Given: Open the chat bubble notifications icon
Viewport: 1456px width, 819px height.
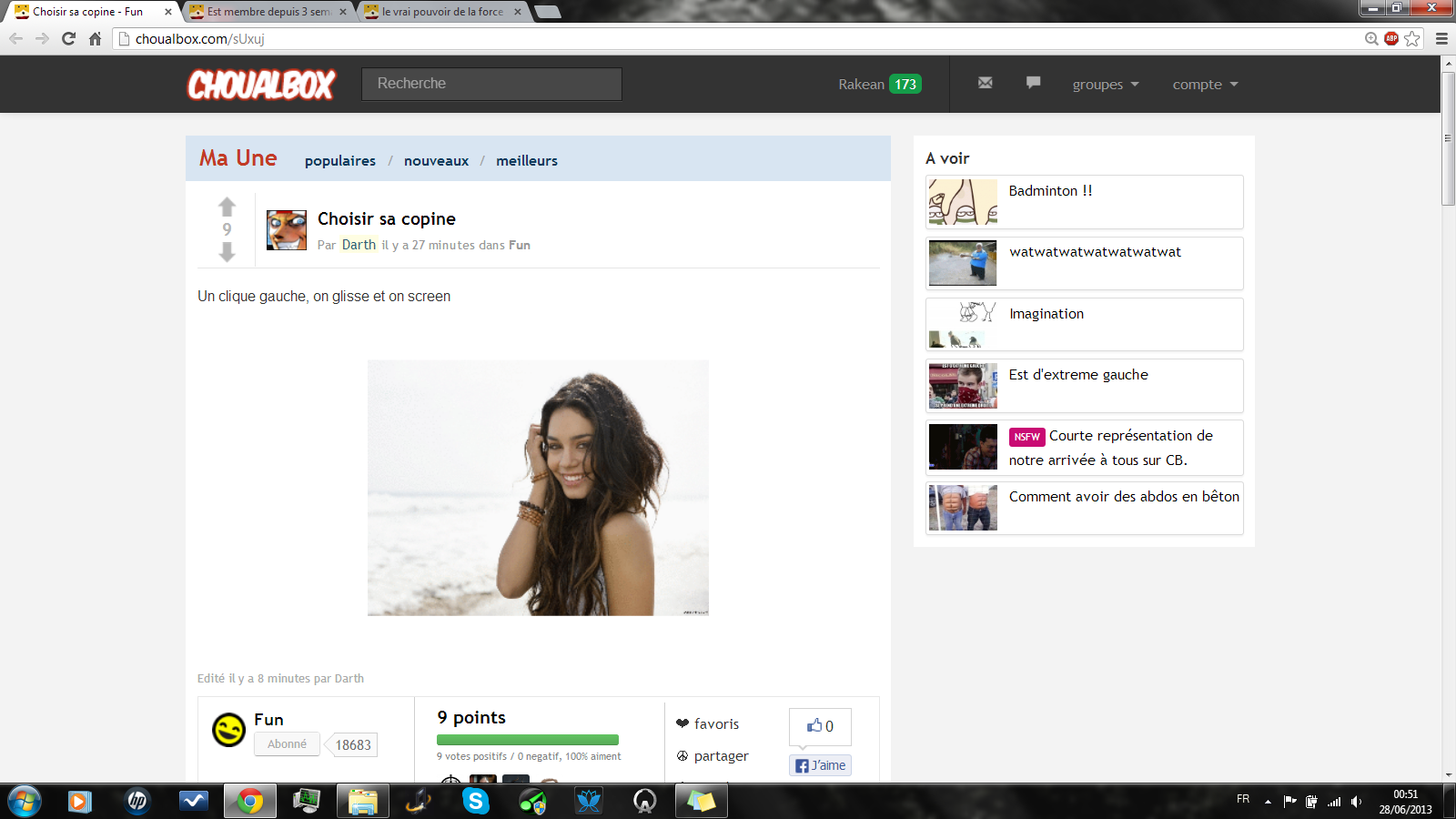Looking at the screenshot, I should click(x=1033, y=83).
